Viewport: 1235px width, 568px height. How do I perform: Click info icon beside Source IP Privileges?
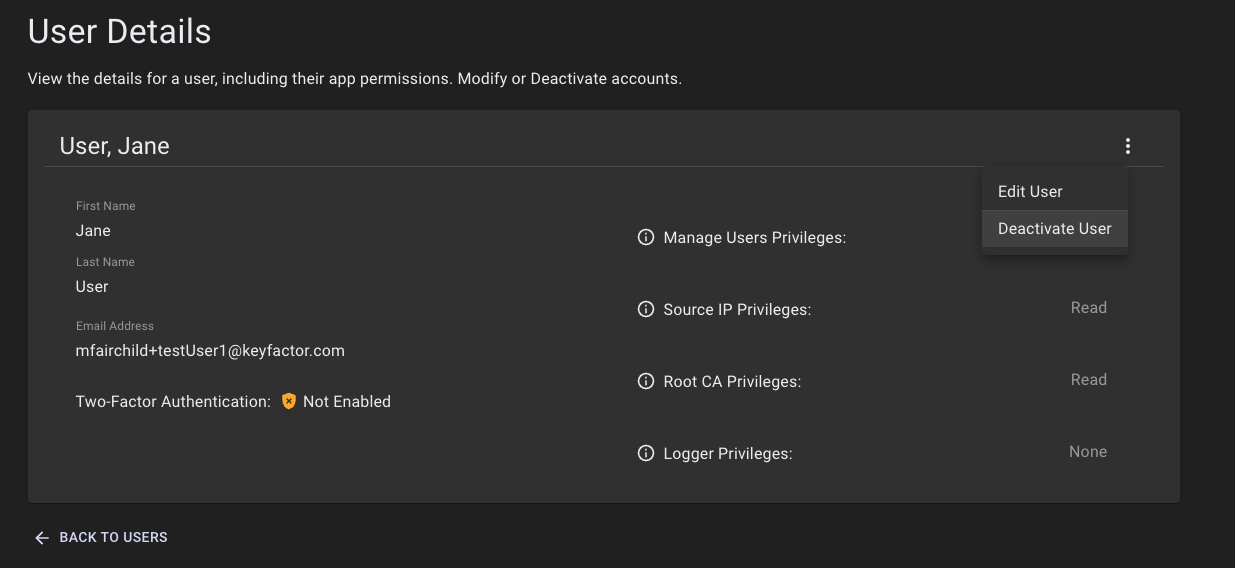[x=646, y=310]
